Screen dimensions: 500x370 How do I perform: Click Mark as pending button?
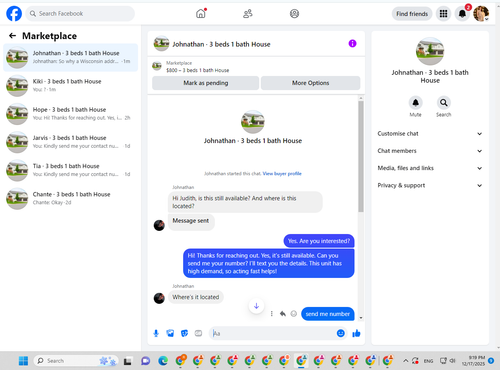coord(205,83)
